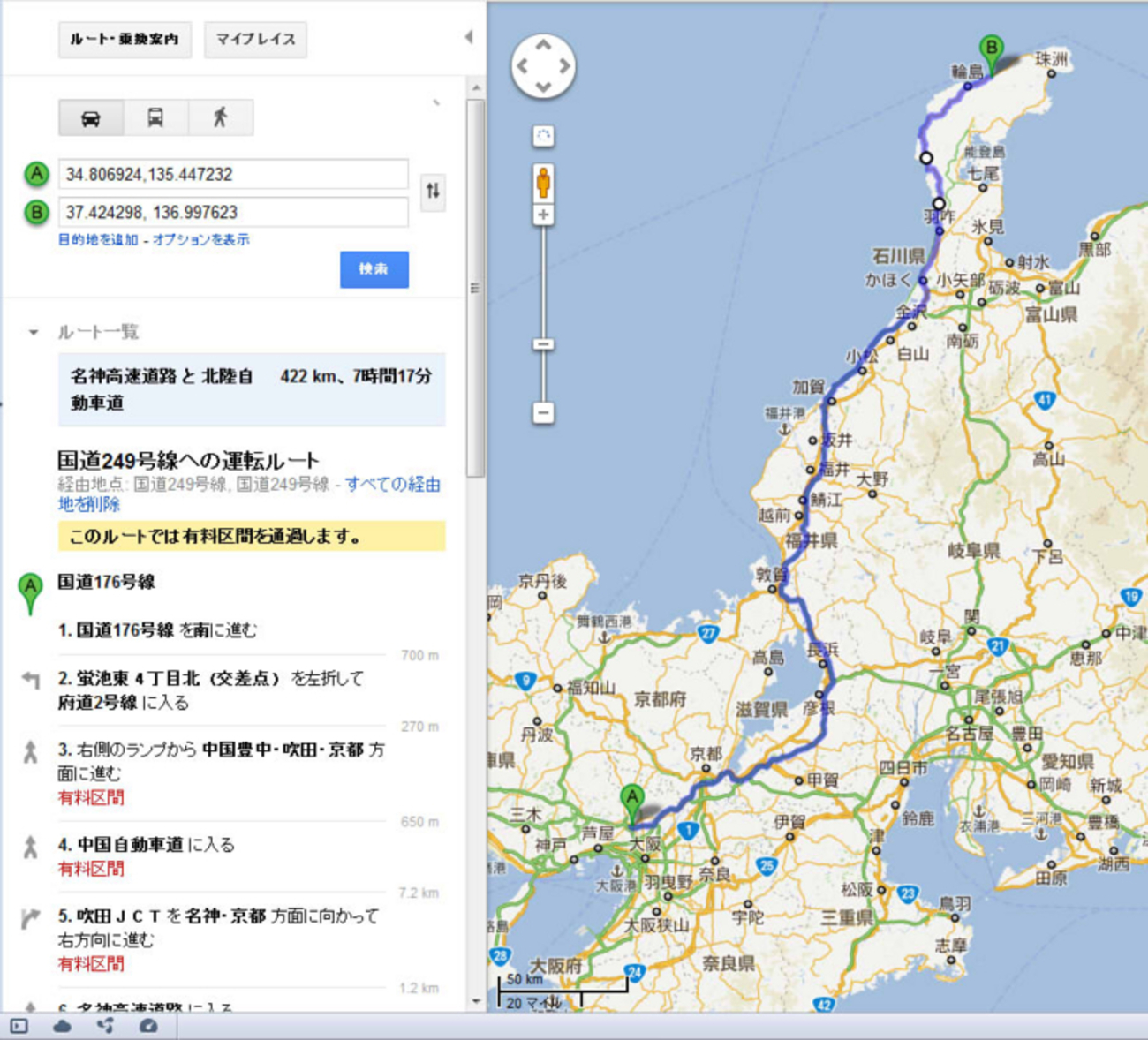This screenshot has height=1040, width=1148.
Task: Collapse the left directions panel arrow
Action: tap(469, 36)
